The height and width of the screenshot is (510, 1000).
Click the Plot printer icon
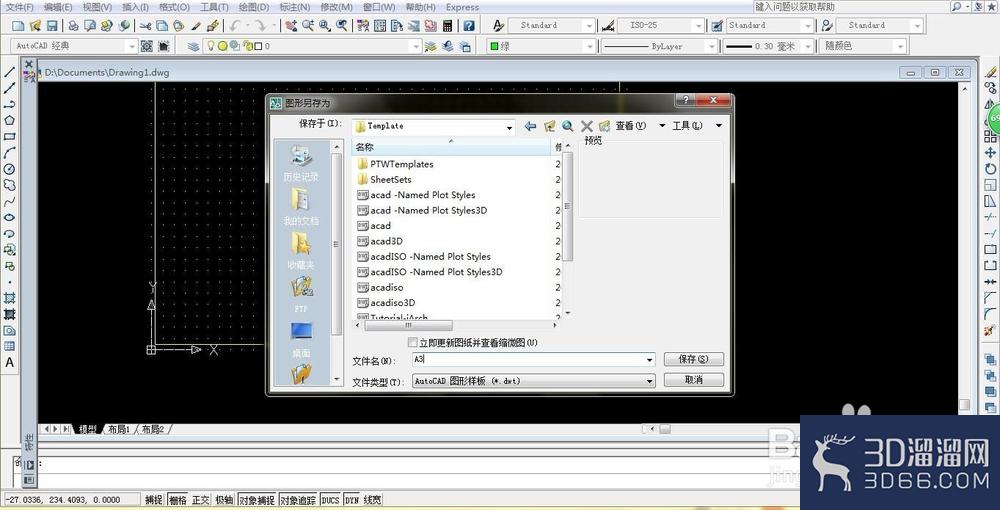coord(73,26)
